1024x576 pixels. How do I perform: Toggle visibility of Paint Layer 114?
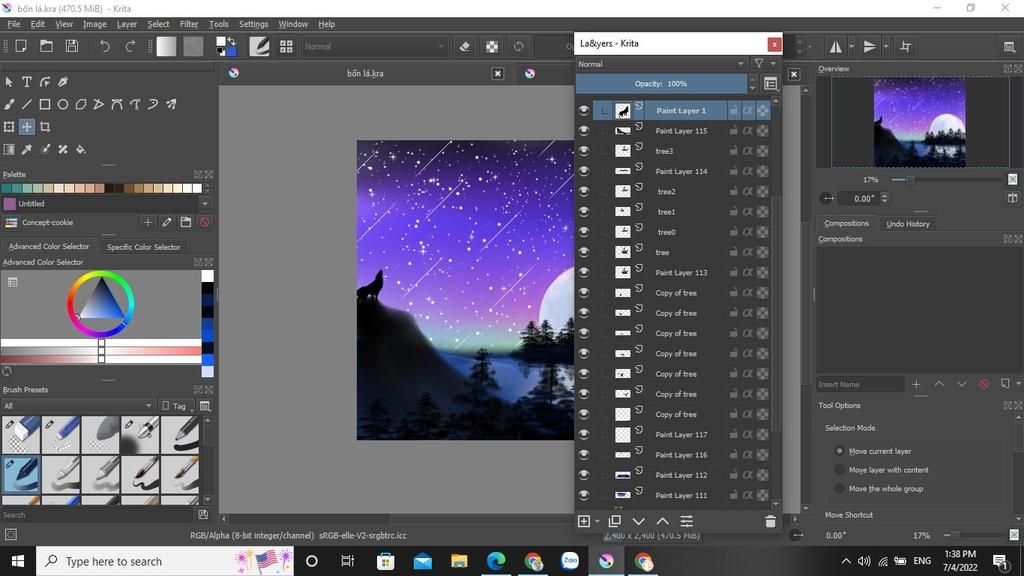(584, 171)
